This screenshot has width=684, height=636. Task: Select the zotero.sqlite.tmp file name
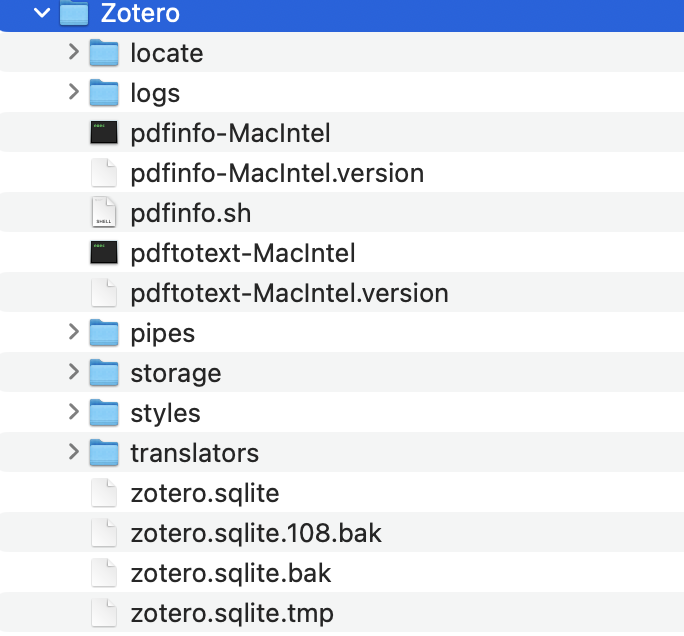click(x=232, y=614)
